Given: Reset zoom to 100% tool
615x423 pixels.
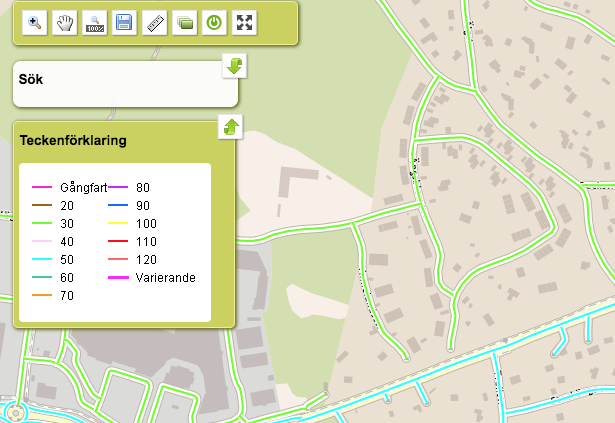Looking at the screenshot, I should (95, 23).
